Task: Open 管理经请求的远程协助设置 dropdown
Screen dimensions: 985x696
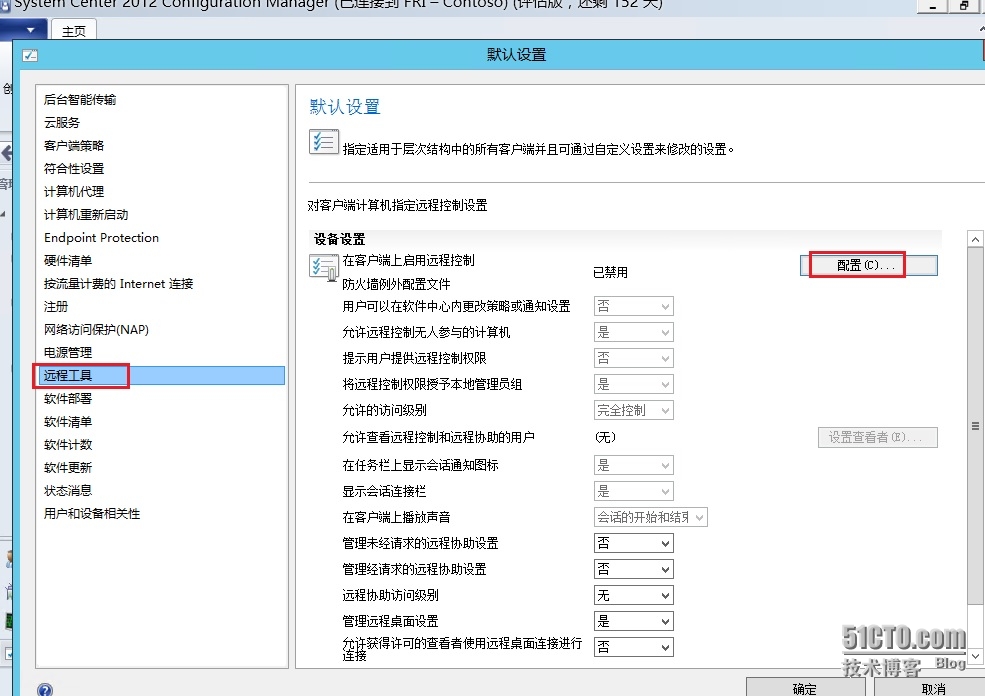Action: click(633, 569)
